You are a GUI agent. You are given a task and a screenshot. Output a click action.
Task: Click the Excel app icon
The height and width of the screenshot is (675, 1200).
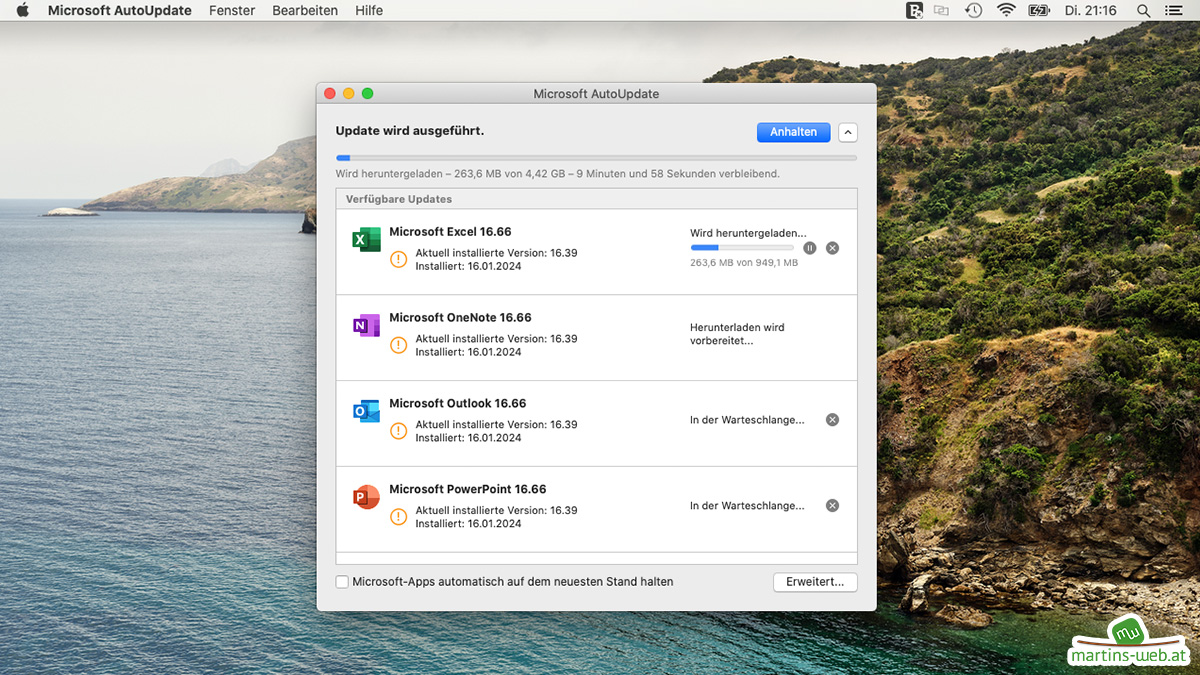point(366,240)
